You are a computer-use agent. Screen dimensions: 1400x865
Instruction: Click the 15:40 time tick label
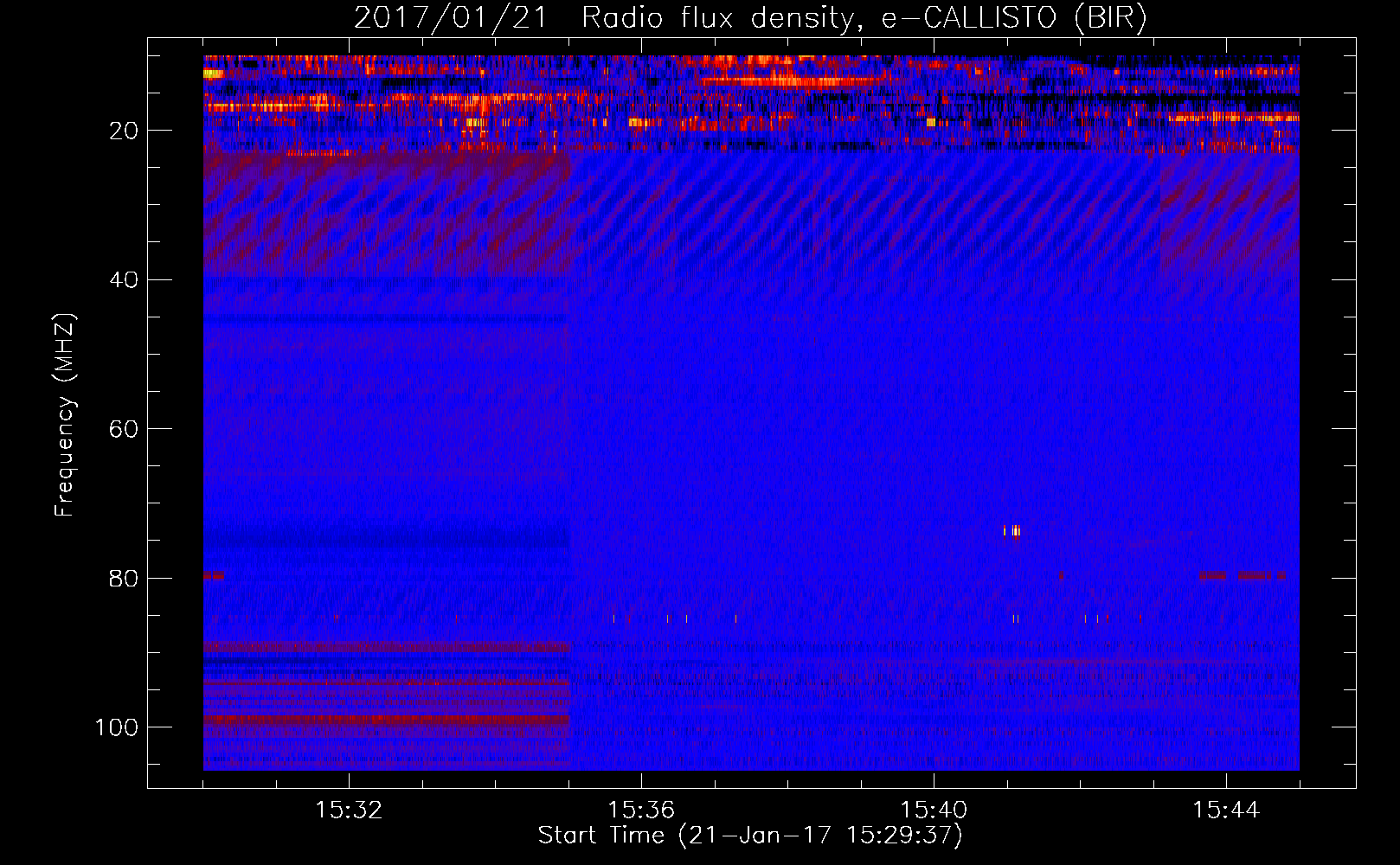[x=934, y=811]
